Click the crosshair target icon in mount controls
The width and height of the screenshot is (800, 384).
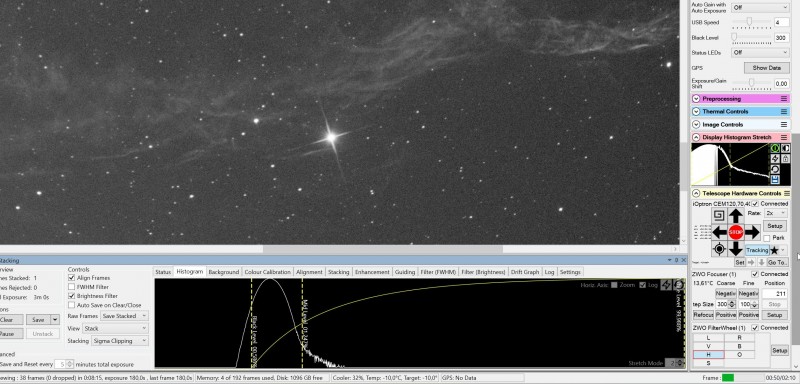point(719,249)
